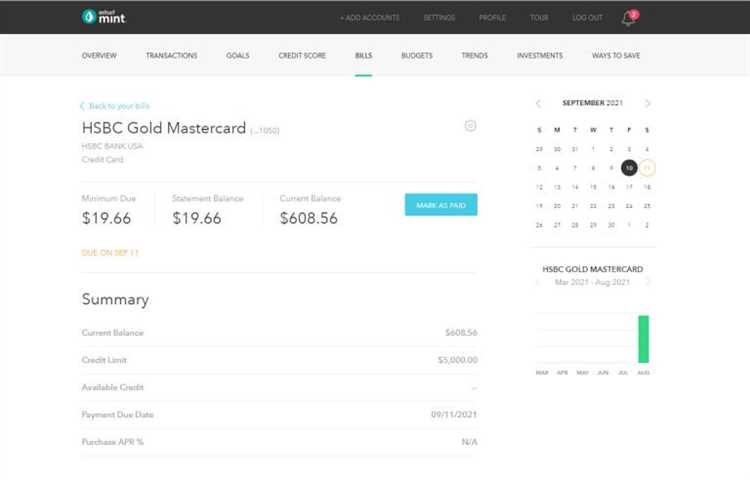Open Add Accounts link
The width and height of the screenshot is (750, 480).
[370, 18]
